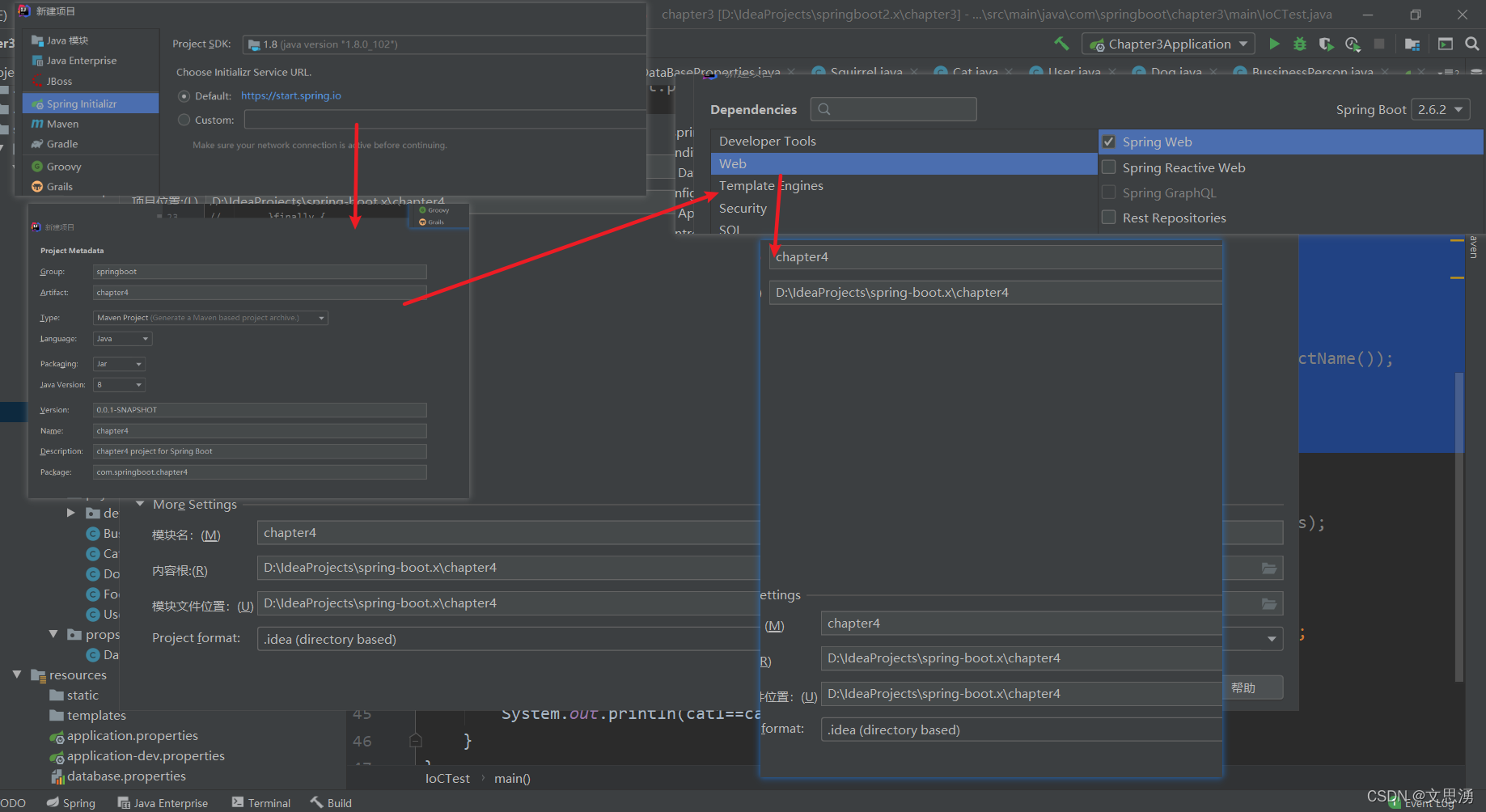Click the magnifier inside Dependencies search box
The height and width of the screenshot is (812, 1486).
tap(824, 109)
